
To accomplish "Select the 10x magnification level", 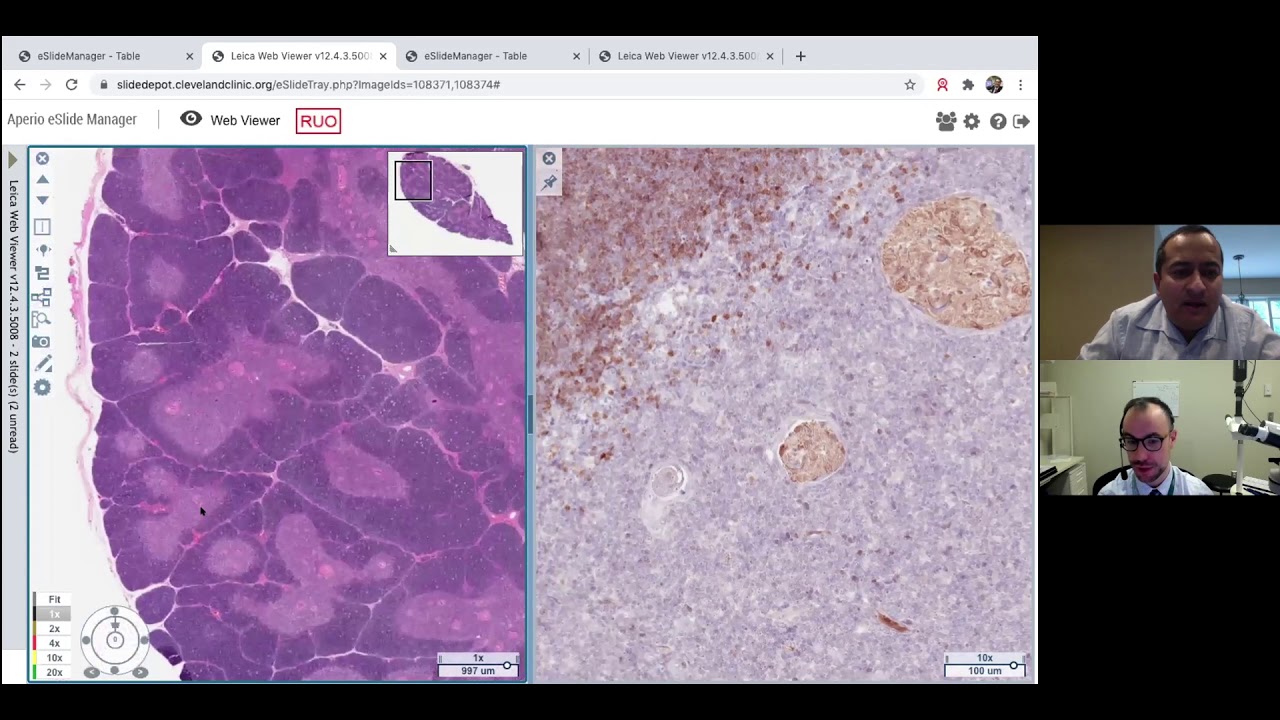I will (54, 658).
